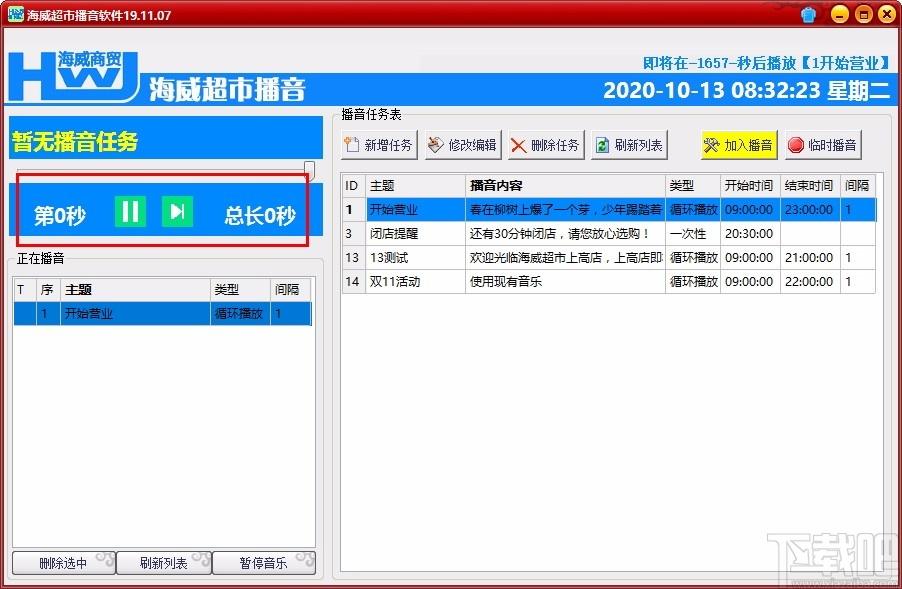Click the volume slider handle above the playback panel
The width and height of the screenshot is (902, 589).
[x=309, y=170]
